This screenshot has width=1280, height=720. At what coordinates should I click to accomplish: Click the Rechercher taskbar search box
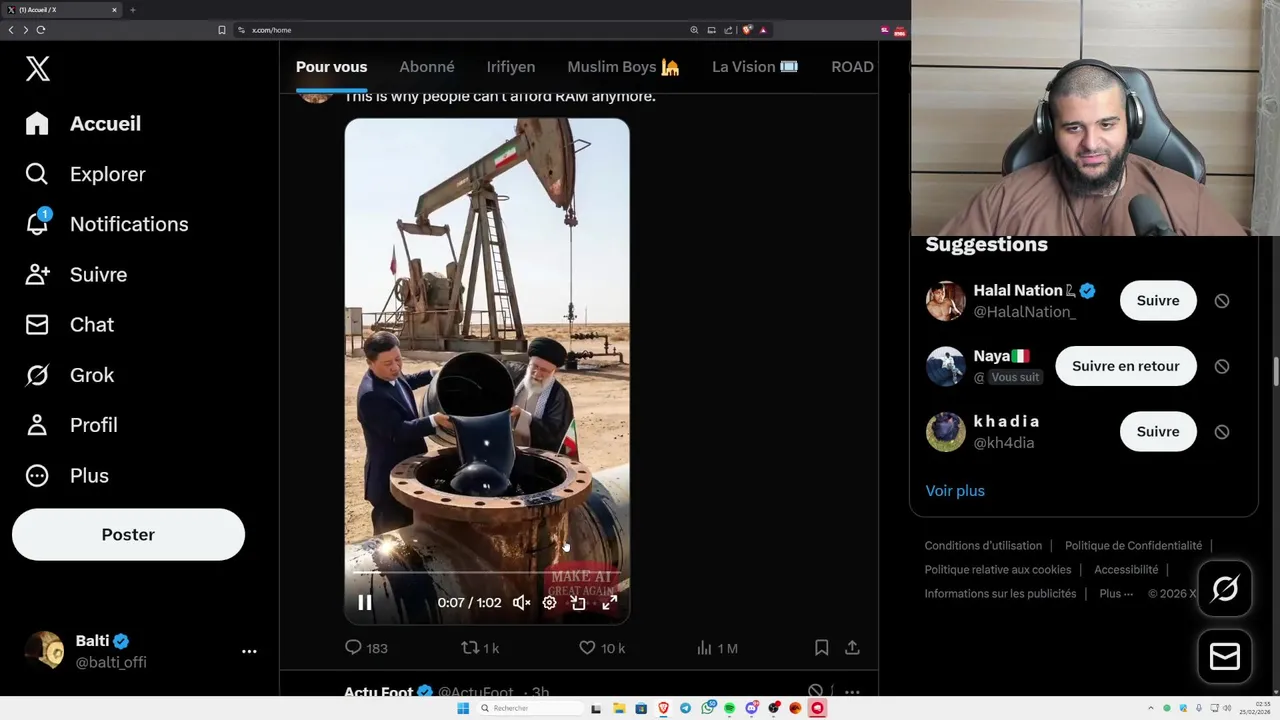coord(528,708)
